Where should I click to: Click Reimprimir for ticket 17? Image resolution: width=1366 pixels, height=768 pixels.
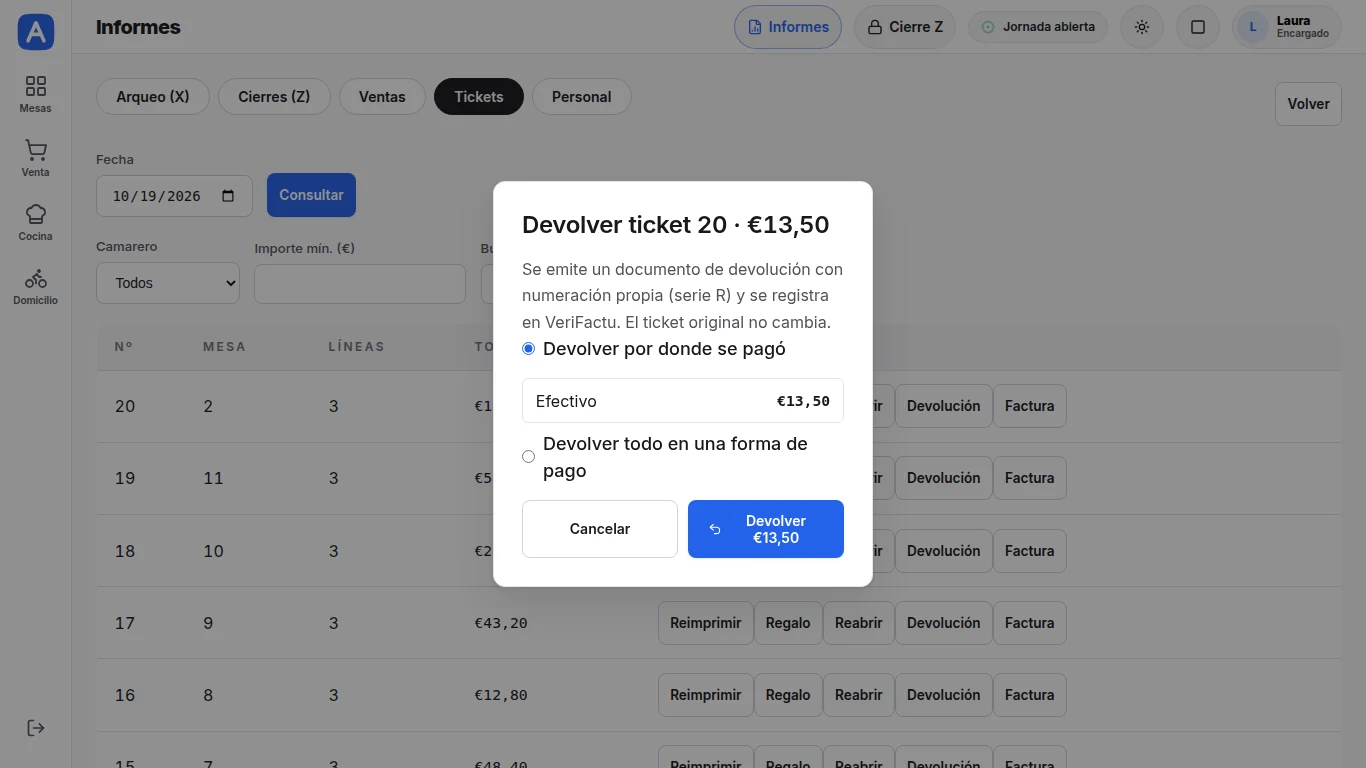pos(706,623)
